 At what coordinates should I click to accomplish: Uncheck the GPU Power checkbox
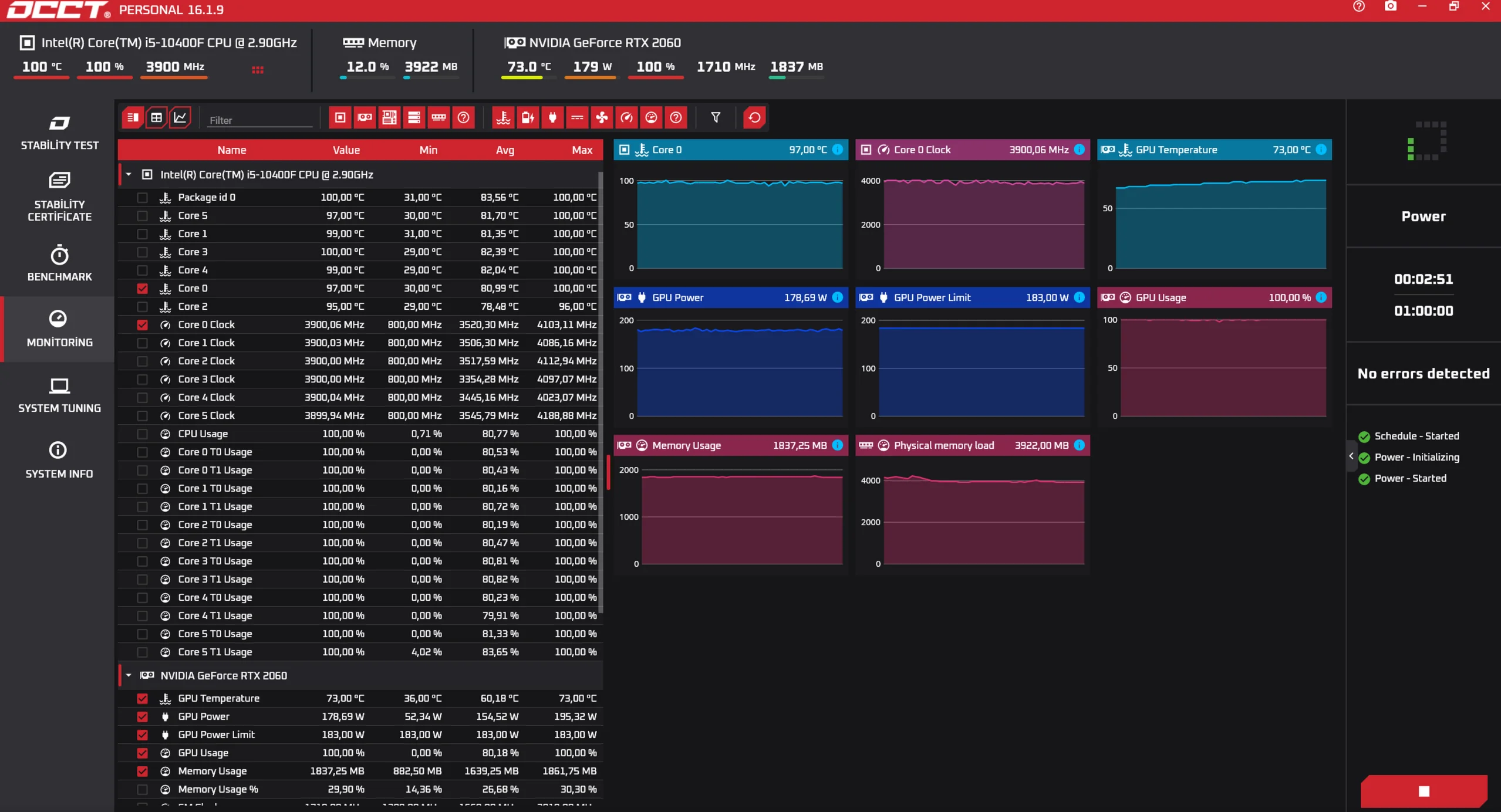click(142, 717)
